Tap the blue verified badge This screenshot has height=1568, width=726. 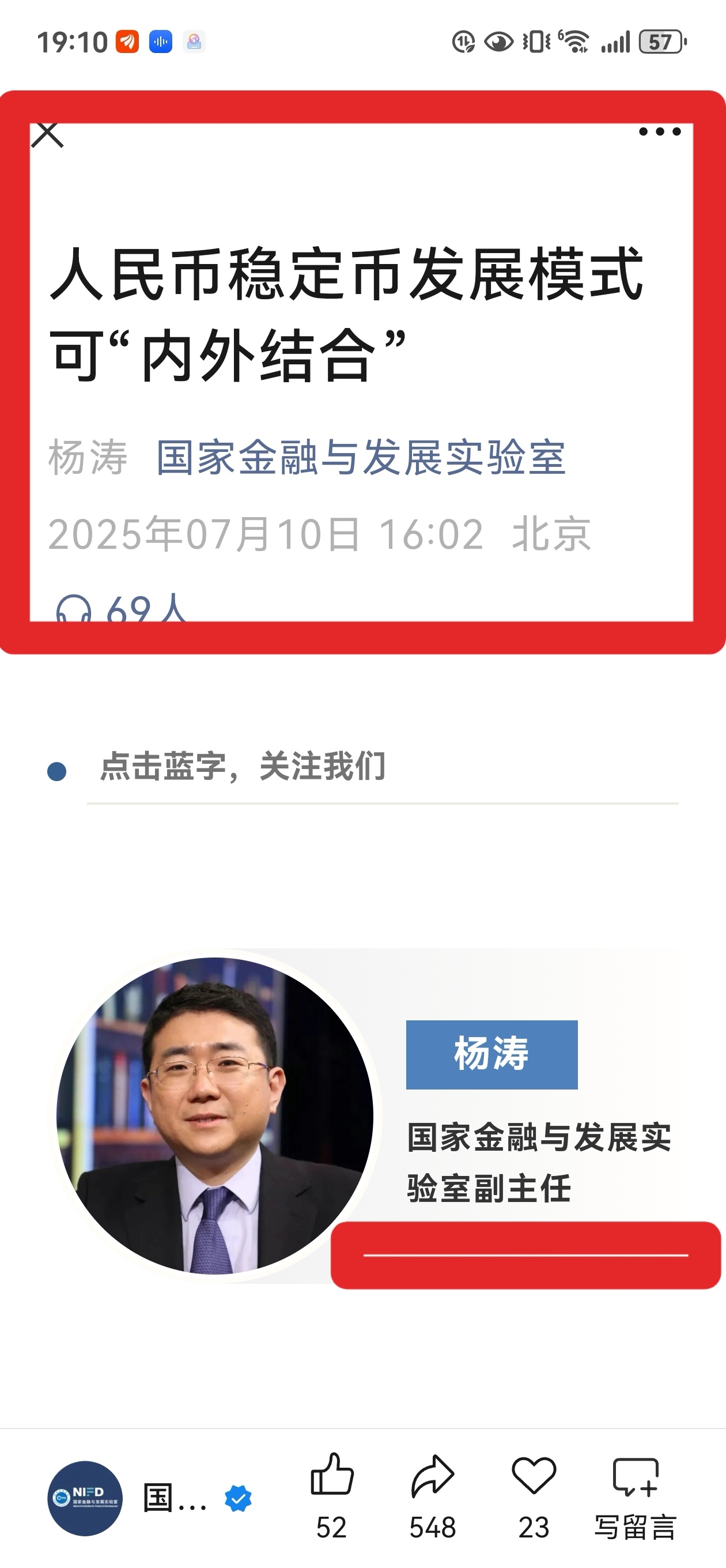[238, 1499]
